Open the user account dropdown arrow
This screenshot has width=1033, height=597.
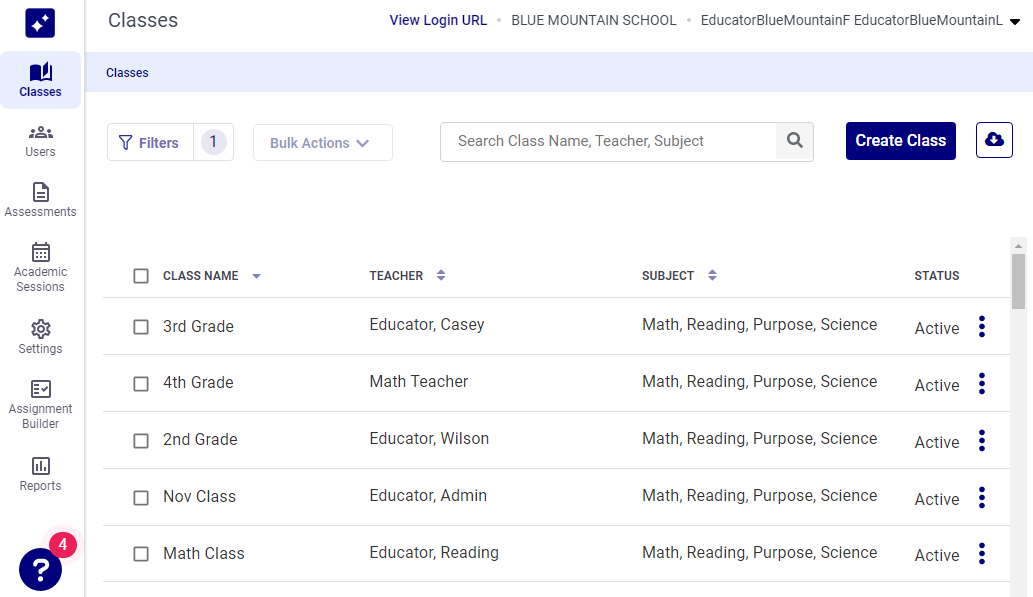(x=1015, y=22)
